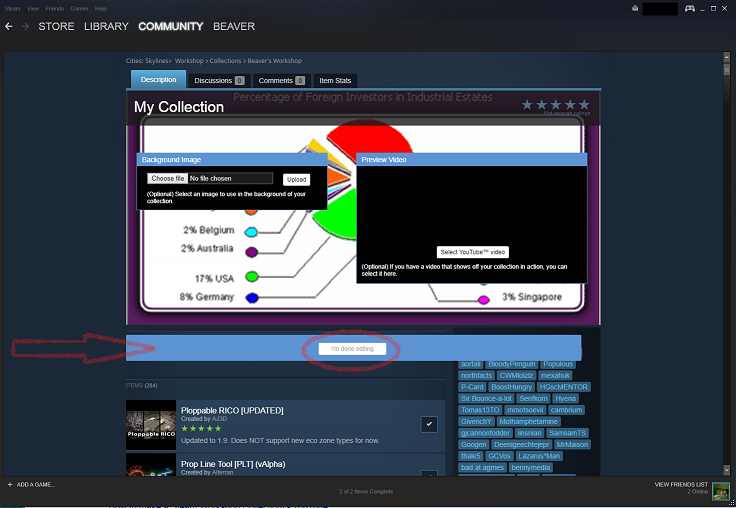The width and height of the screenshot is (736, 508).
Task: Open the View menu
Action: point(33,8)
